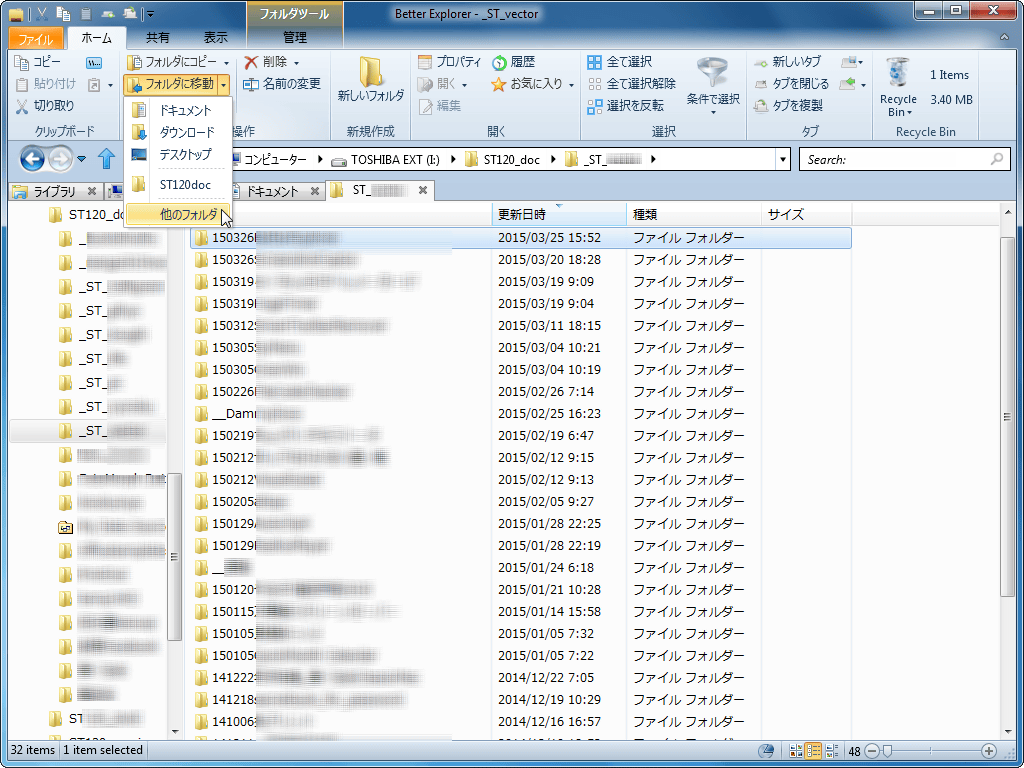Open the navigation history dropdown arrow
This screenshot has height=768, width=1024.
(x=81, y=159)
